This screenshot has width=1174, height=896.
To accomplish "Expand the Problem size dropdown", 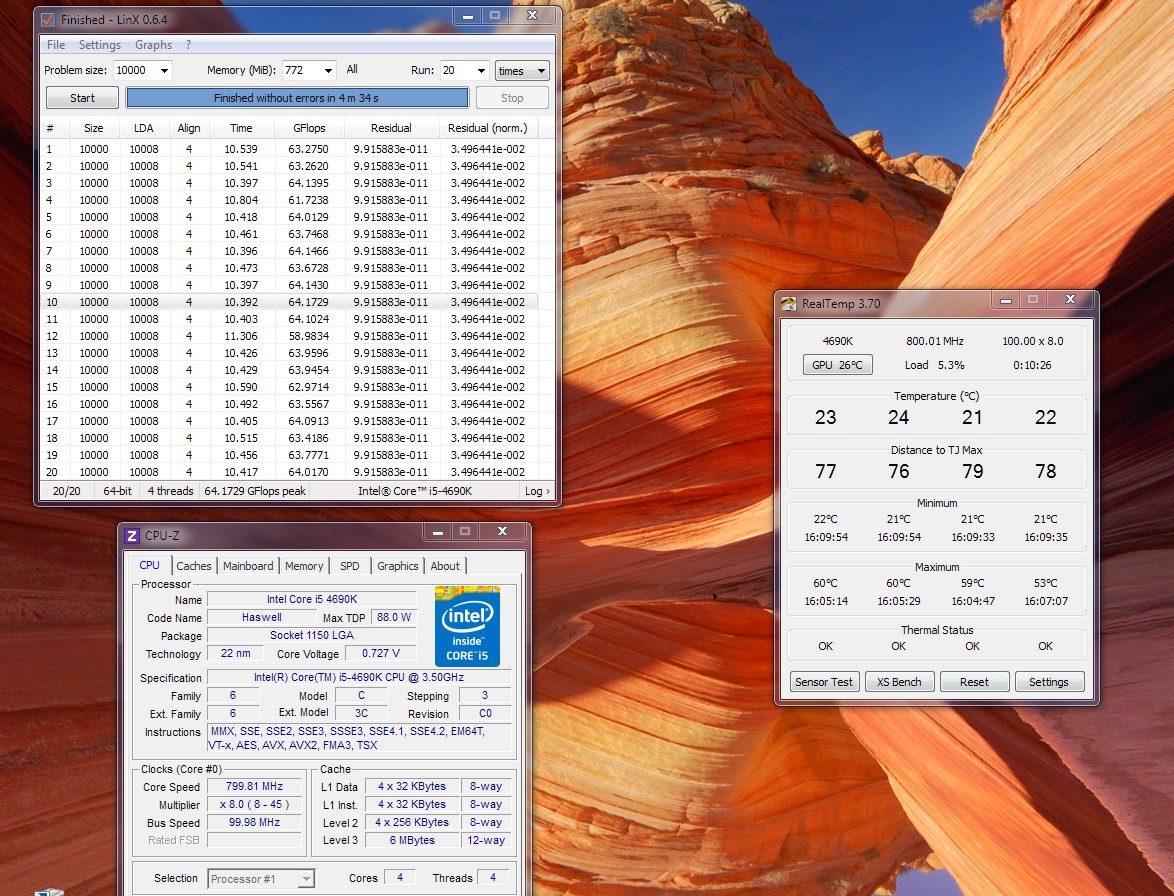I will (x=164, y=70).
